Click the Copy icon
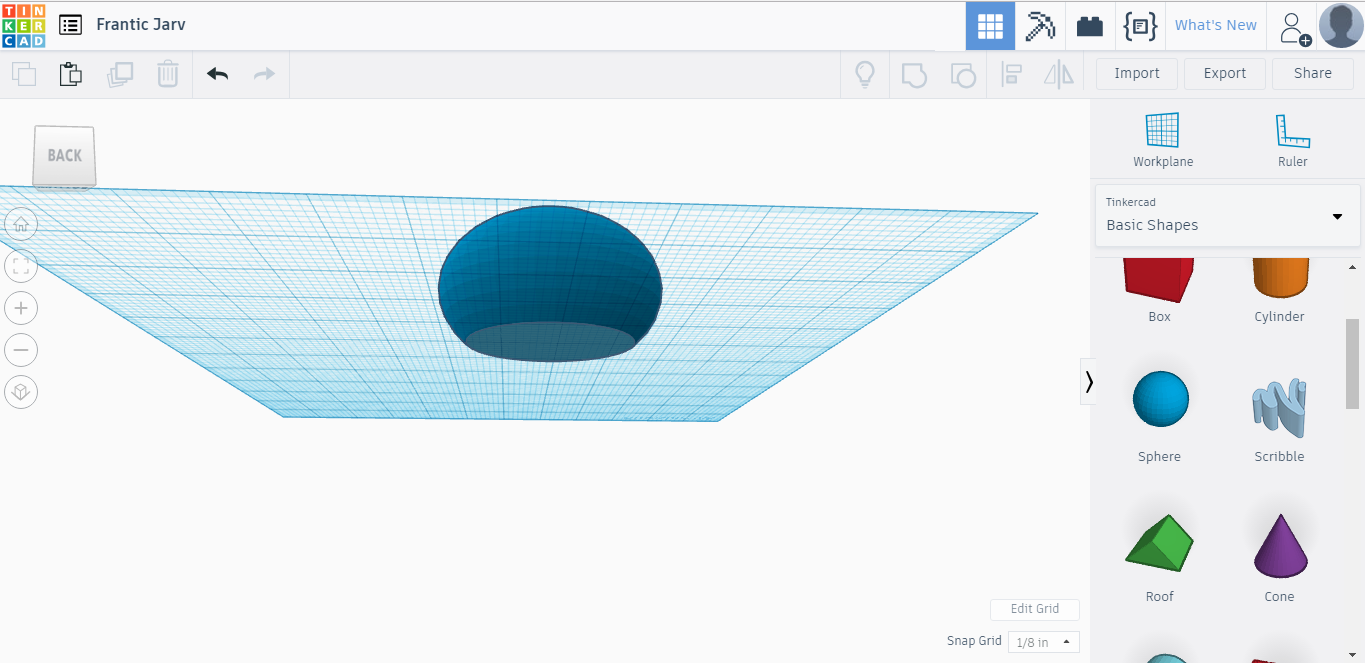1365x663 pixels. (24, 74)
